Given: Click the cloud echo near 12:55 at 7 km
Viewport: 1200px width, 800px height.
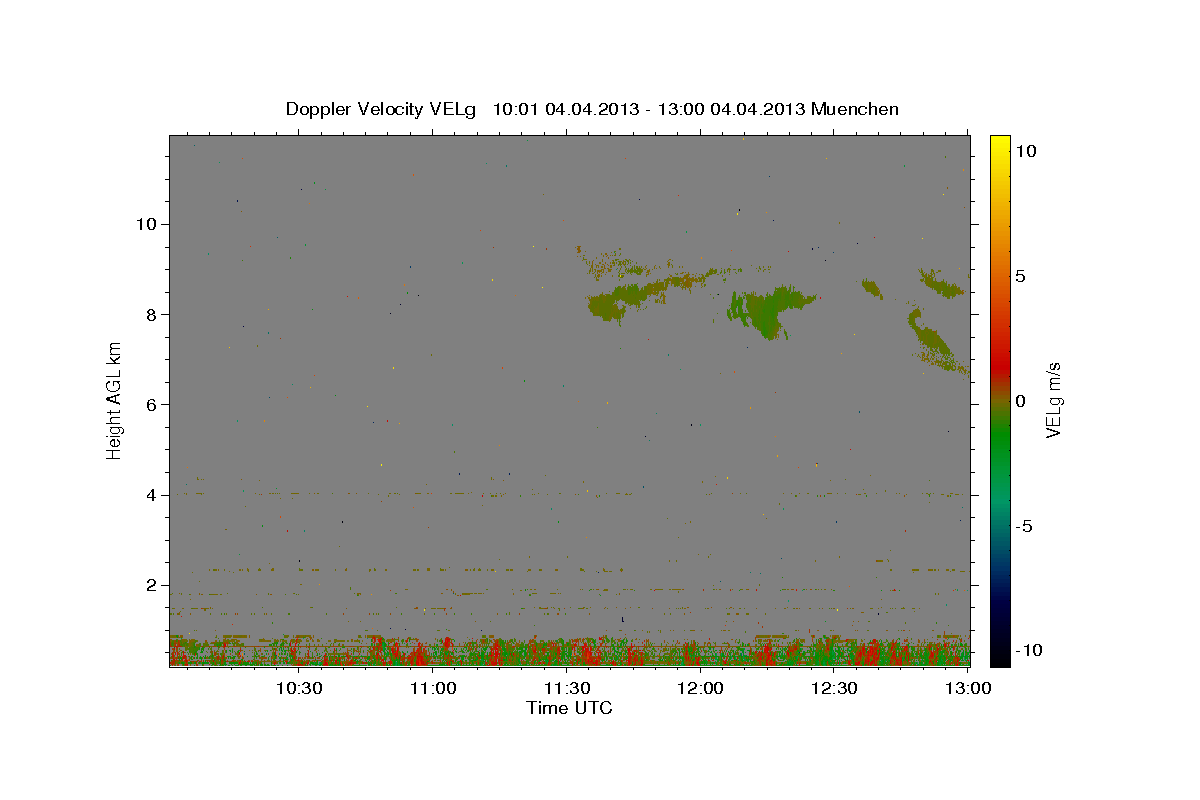Looking at the screenshot, I should click(935, 342).
